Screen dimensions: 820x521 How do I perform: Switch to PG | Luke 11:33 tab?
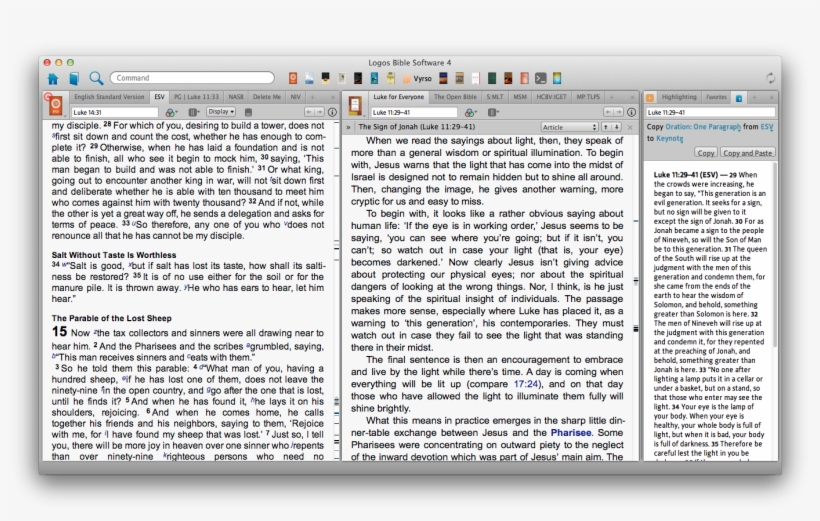click(196, 97)
